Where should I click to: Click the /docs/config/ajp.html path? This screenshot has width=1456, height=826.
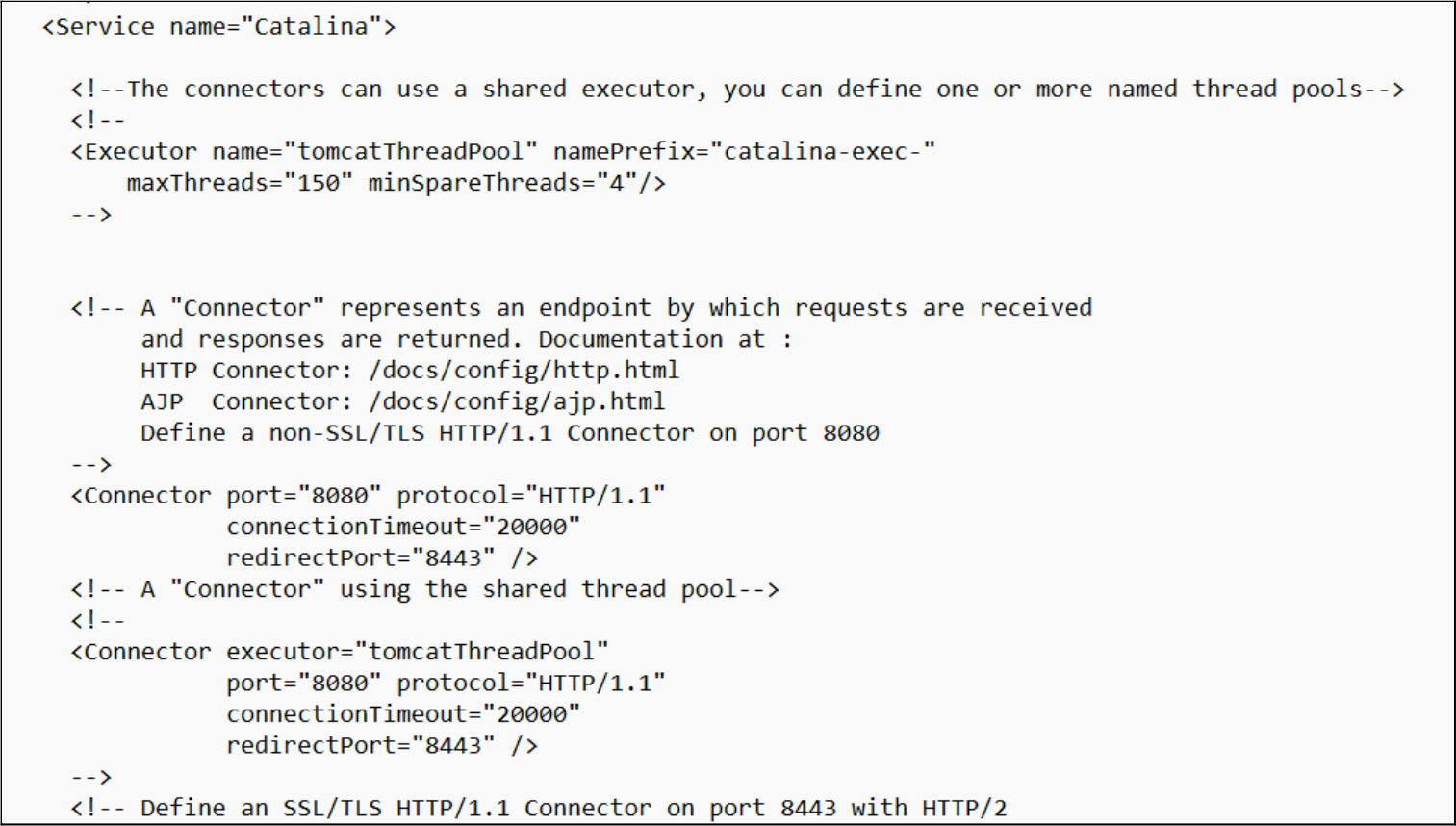tap(517, 401)
